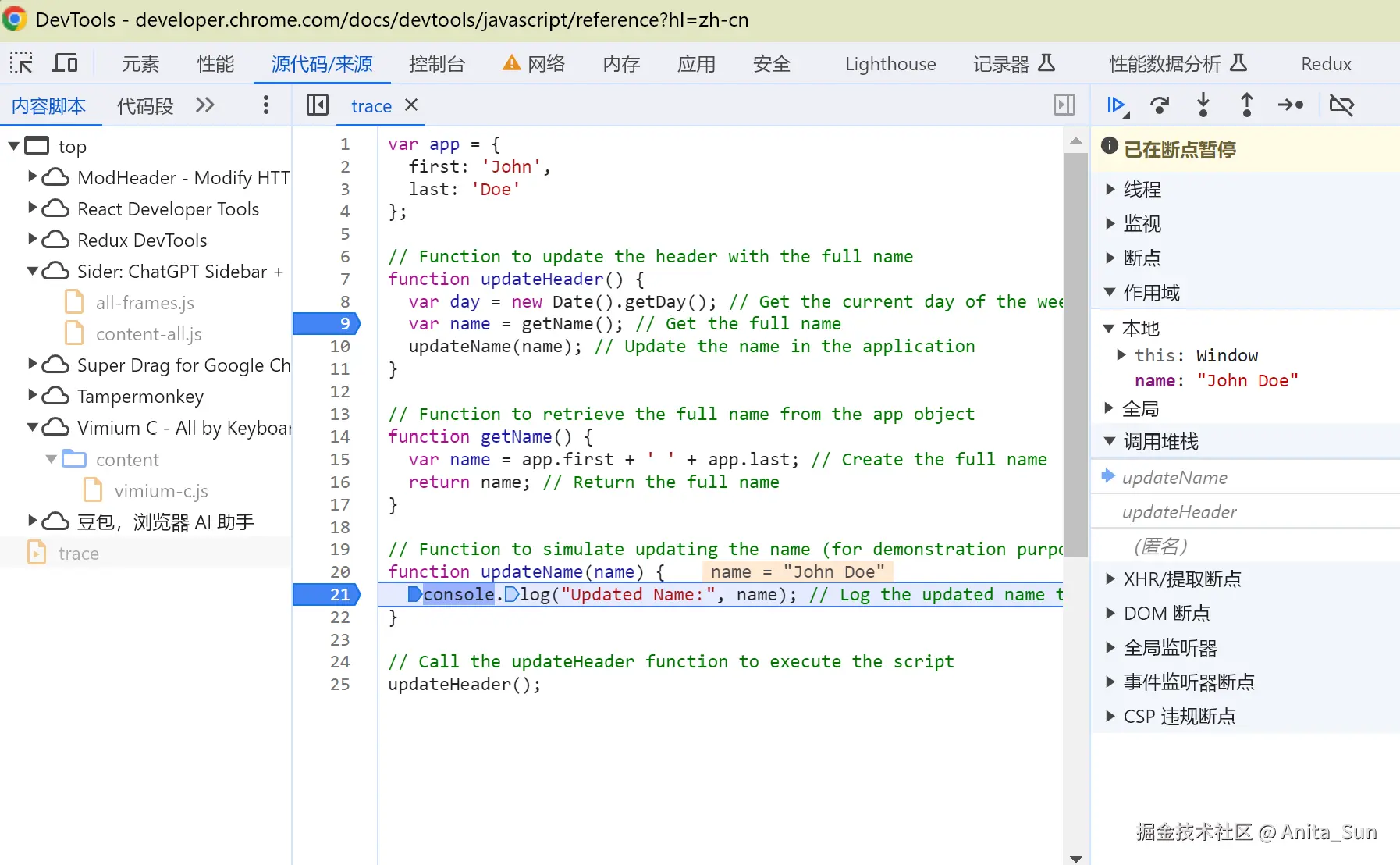Collapse the content folder
This screenshot has height=865, width=1400.
coord(52,459)
